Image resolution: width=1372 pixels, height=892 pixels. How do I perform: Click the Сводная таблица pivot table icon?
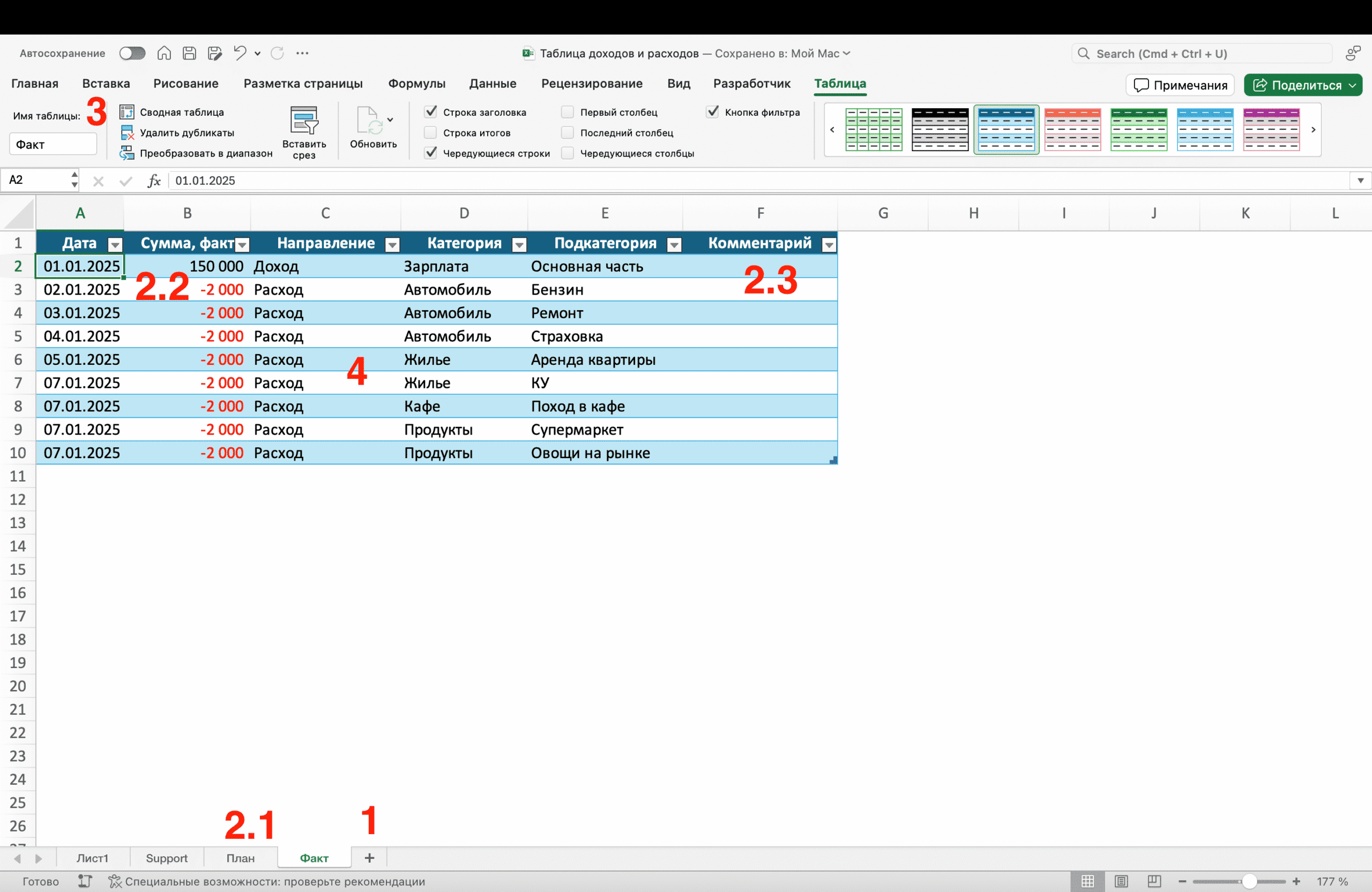click(x=127, y=112)
